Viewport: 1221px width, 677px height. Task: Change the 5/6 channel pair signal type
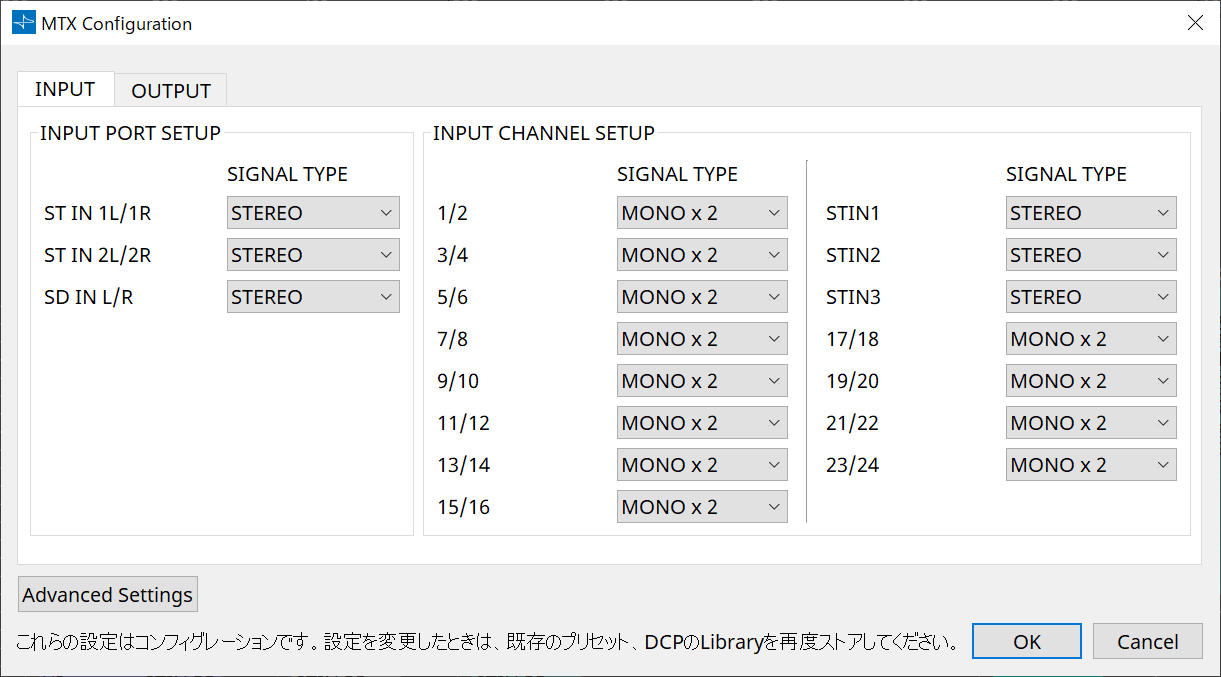701,296
